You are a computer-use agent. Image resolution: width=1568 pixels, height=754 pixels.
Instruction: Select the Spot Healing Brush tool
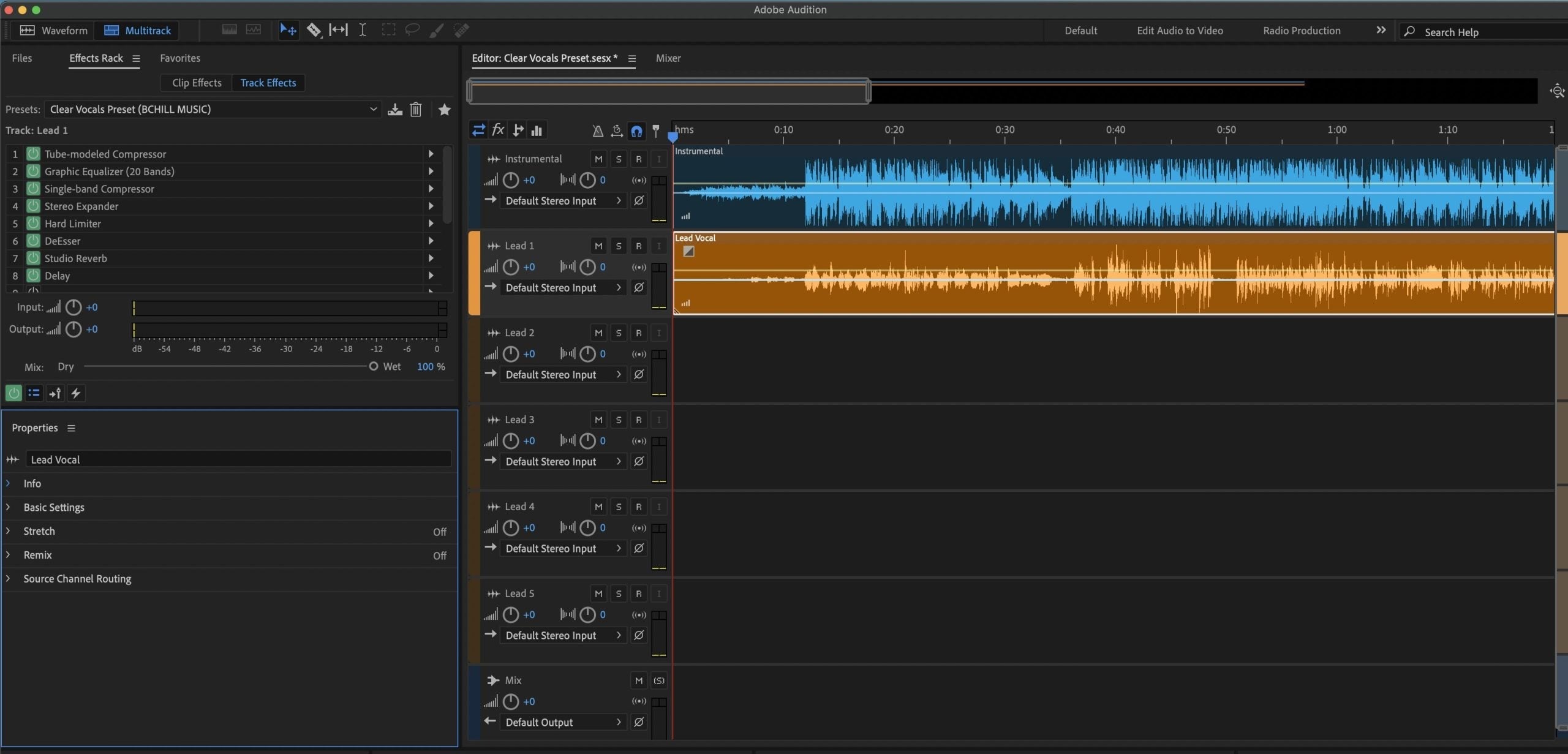pyautogui.click(x=461, y=29)
